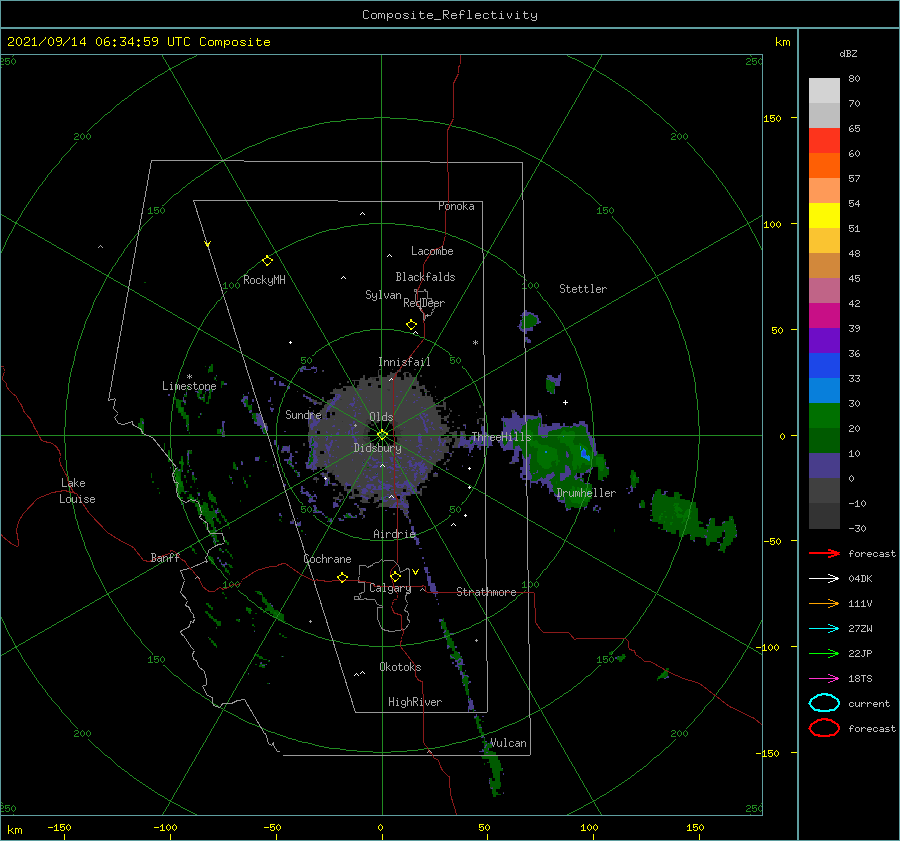Pick the red 60-65 dBZ color swatch
This screenshot has width=900, height=841.
tap(824, 141)
